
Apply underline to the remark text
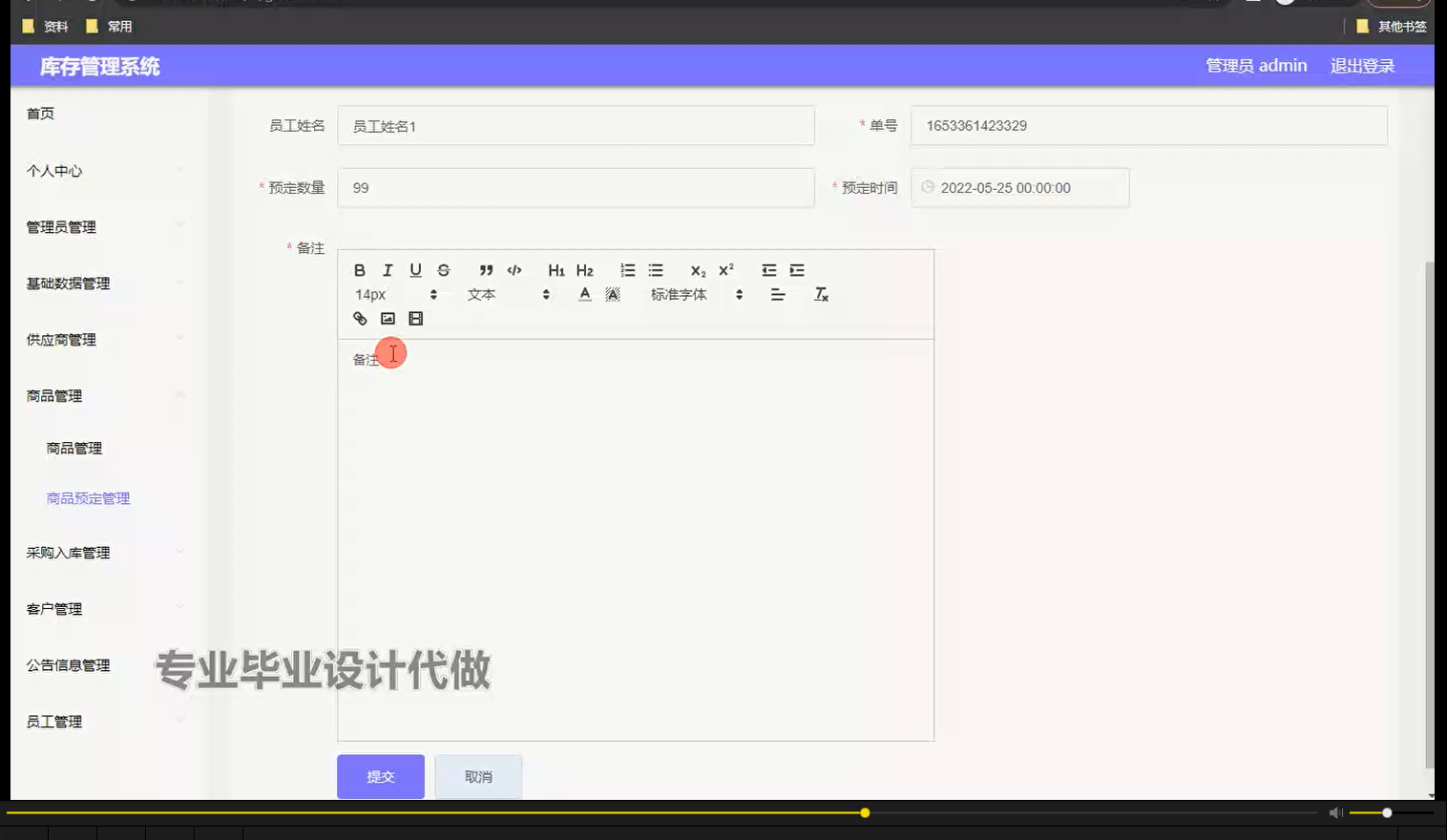(x=415, y=270)
